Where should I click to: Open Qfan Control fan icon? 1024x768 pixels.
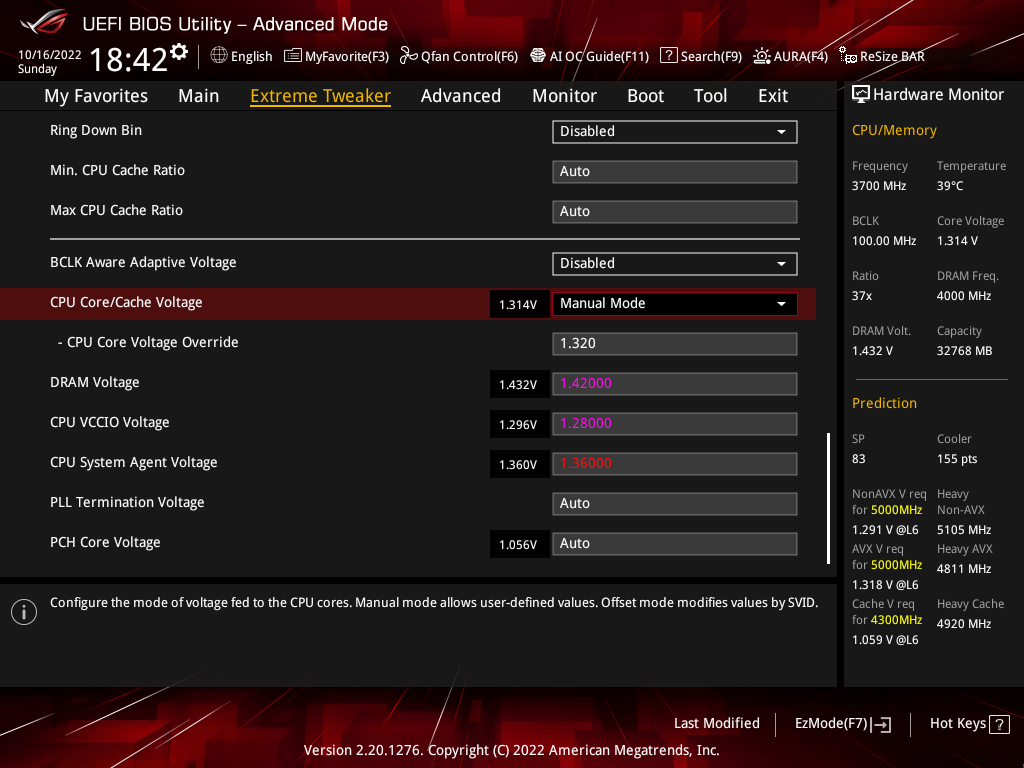pyautogui.click(x=408, y=56)
